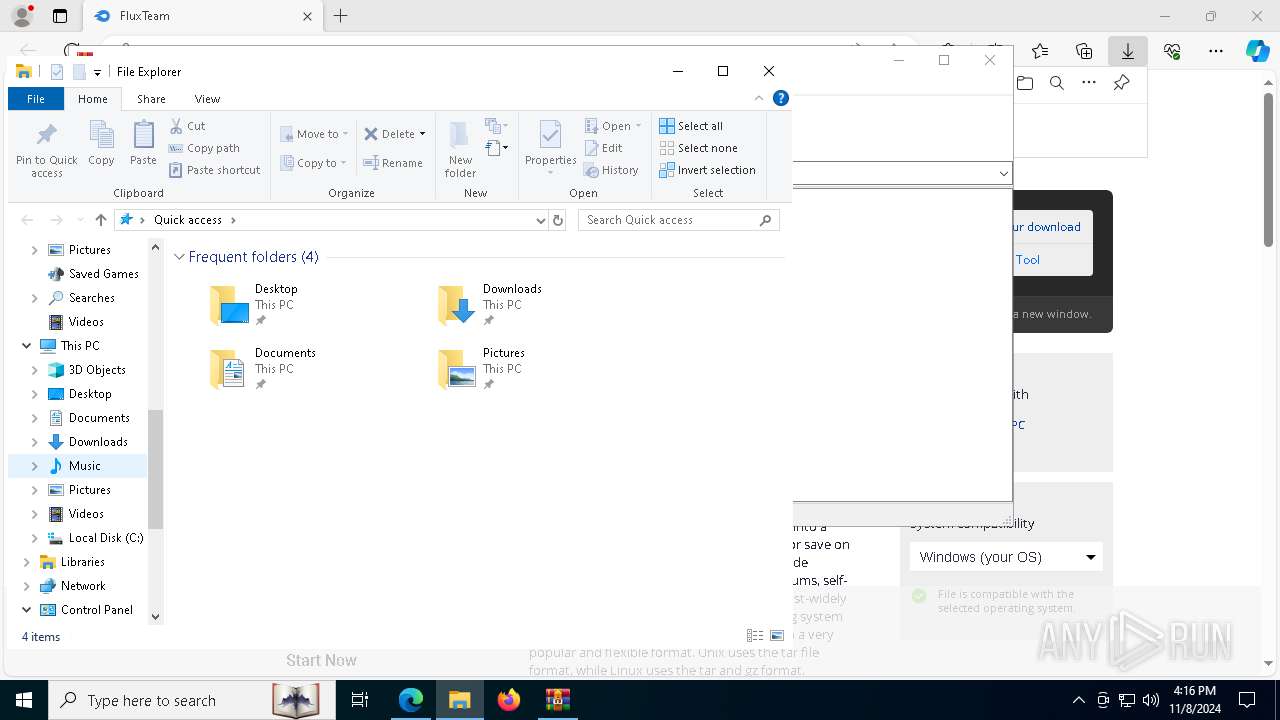Viewport: 1280px width, 720px height.
Task: Open the Downloads frequent folder
Action: (x=491, y=305)
